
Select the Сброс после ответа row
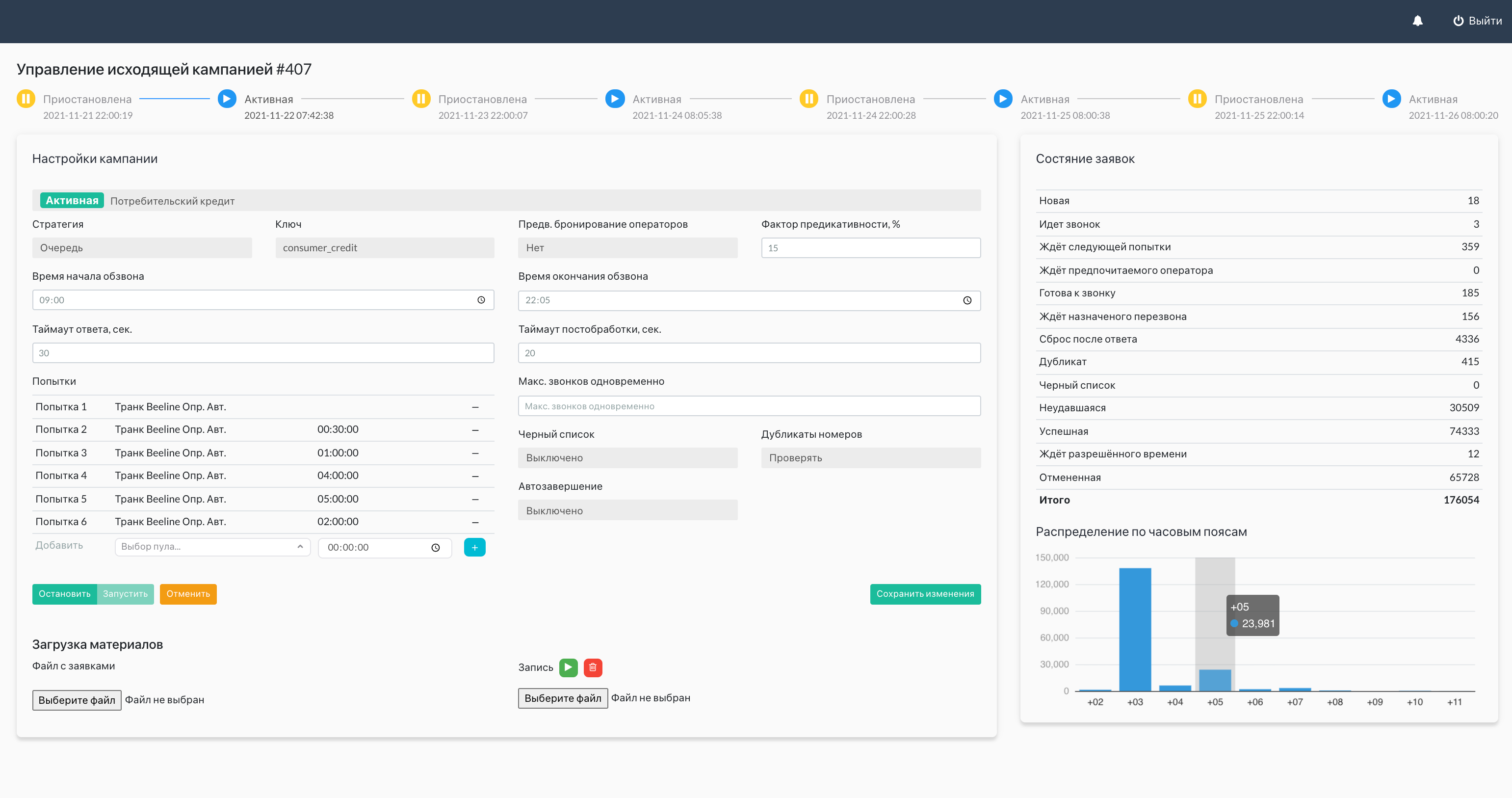1259,339
